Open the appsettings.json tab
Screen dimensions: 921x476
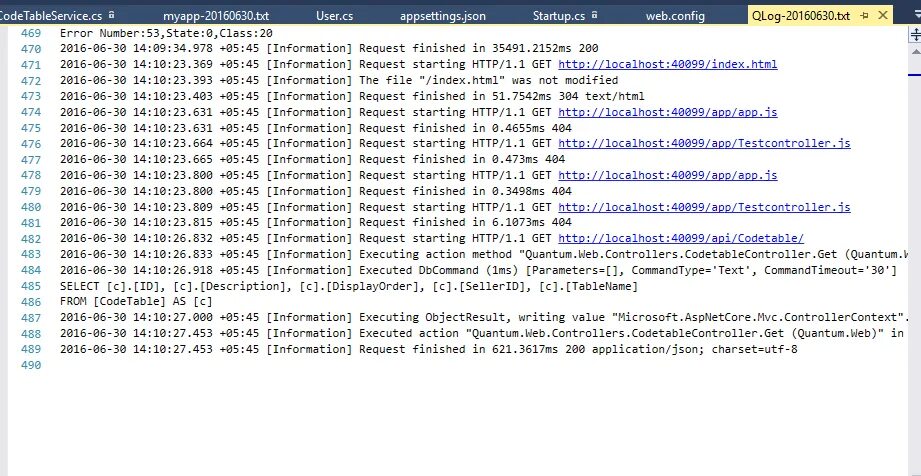coord(443,16)
